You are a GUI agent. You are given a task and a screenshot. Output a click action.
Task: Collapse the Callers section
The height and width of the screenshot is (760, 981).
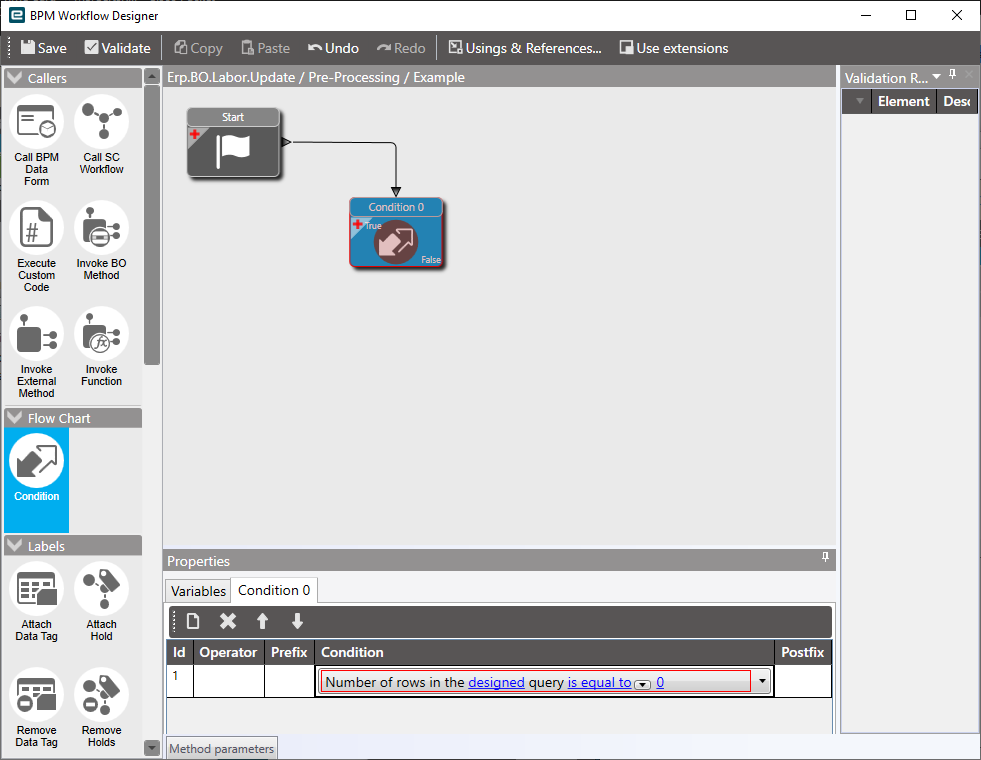[x=14, y=78]
